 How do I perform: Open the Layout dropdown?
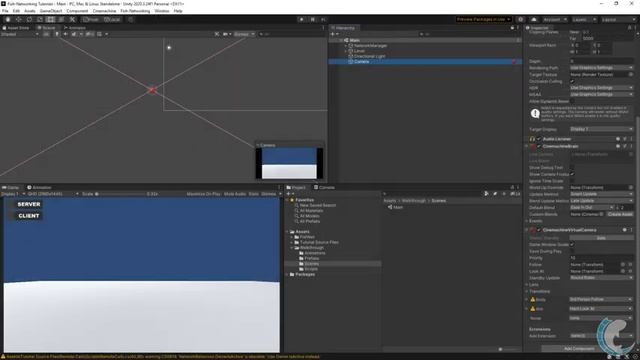click(618, 19)
